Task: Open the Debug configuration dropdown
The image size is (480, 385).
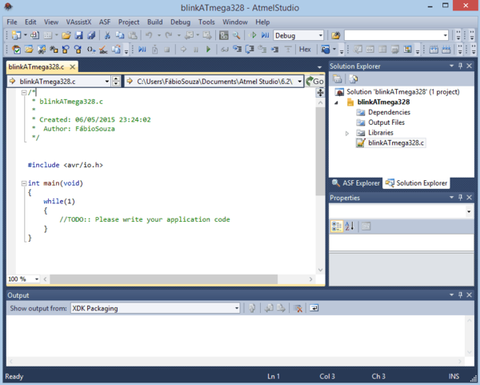Action: click(320, 35)
